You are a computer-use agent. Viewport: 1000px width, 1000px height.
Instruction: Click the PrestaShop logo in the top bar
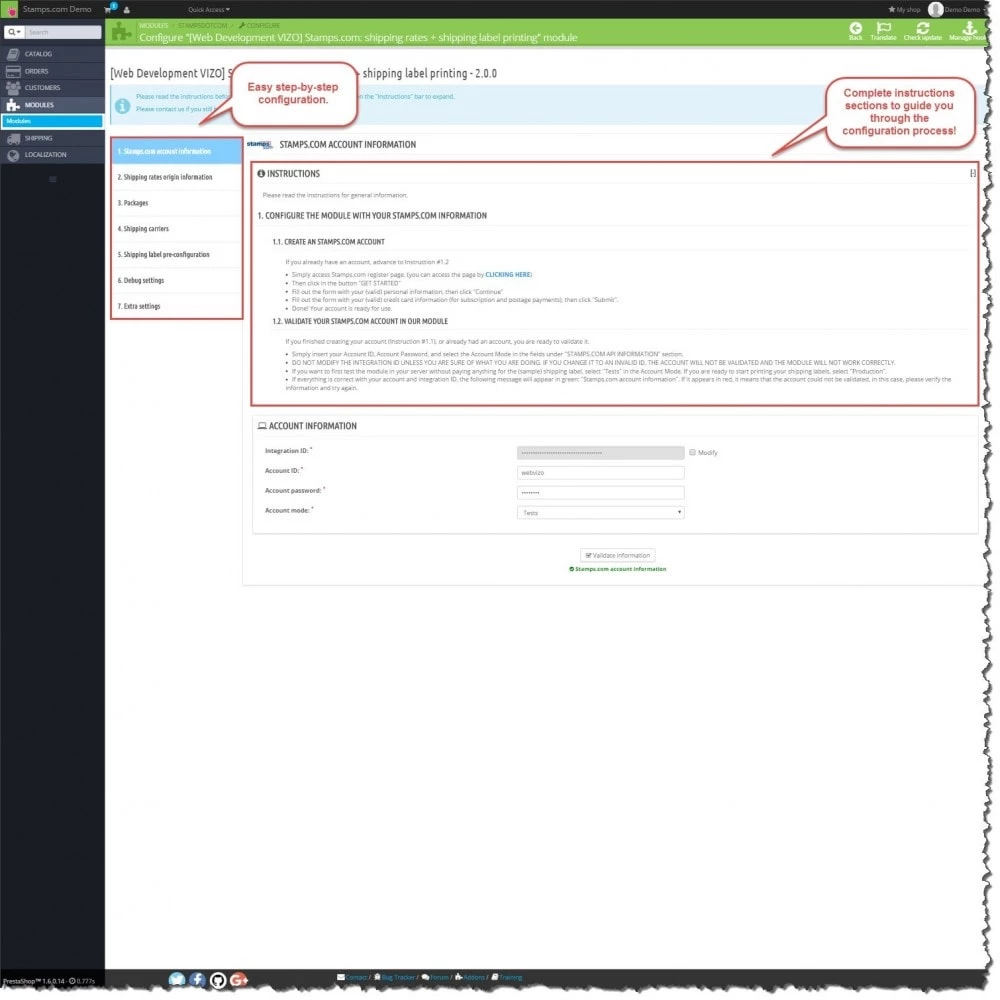(x=11, y=10)
